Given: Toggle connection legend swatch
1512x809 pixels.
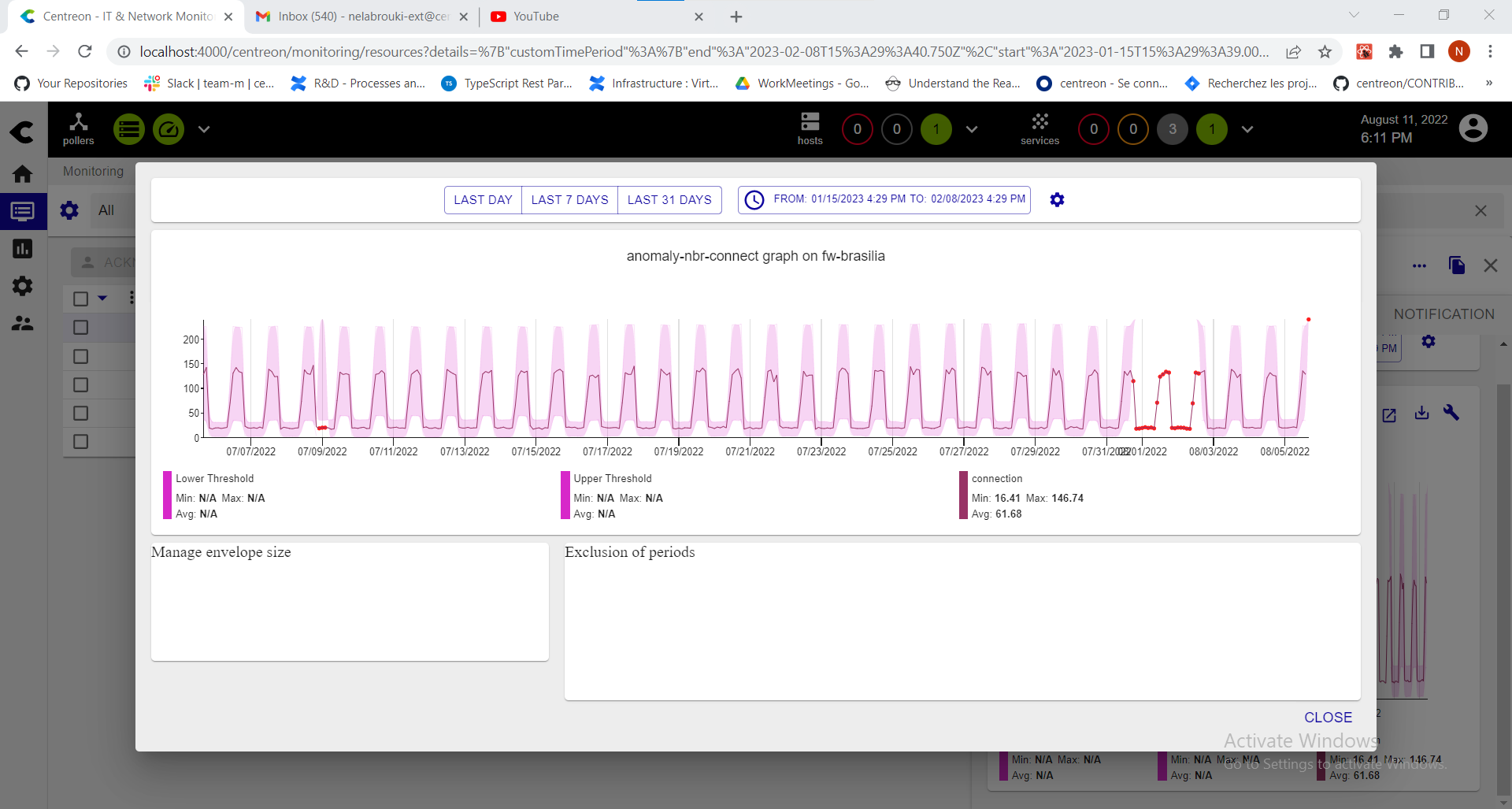Looking at the screenshot, I should coord(963,495).
